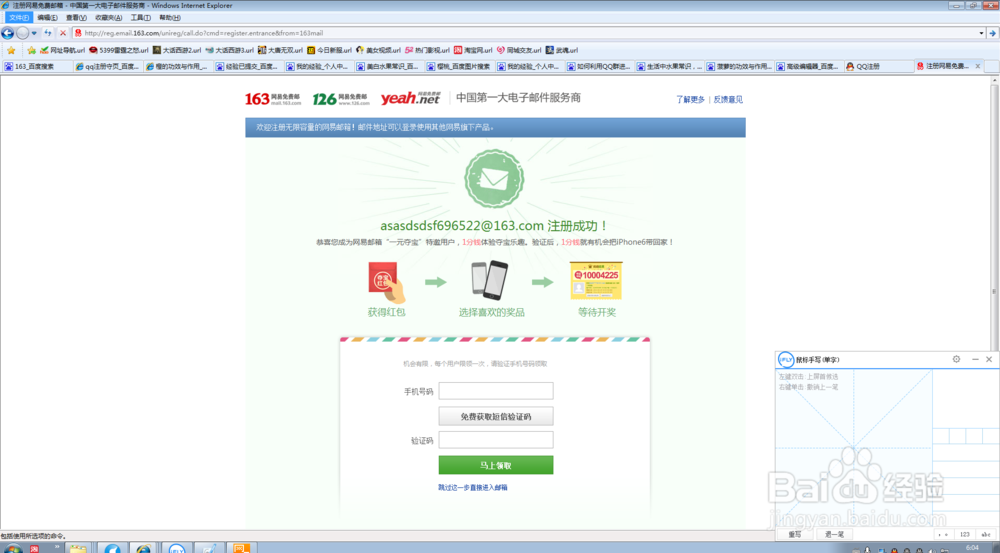The image size is (1000, 553).
Task: Close the 注册网易免费 tab
Action: click(x=978, y=66)
